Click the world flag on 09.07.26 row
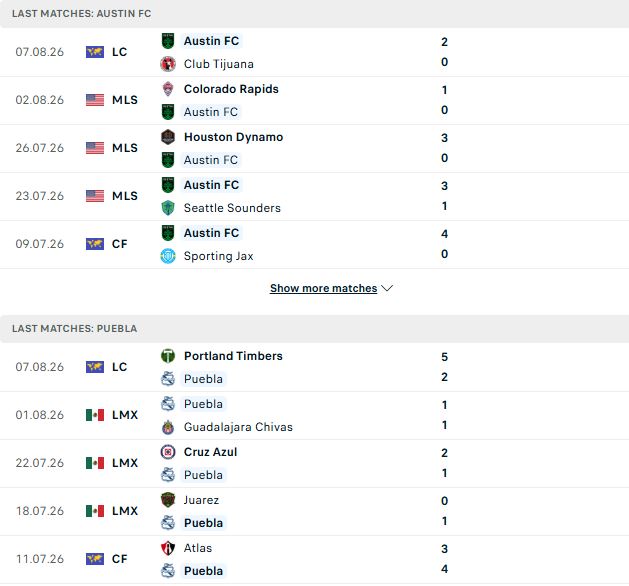Viewport: 629px width, 586px height. point(95,244)
